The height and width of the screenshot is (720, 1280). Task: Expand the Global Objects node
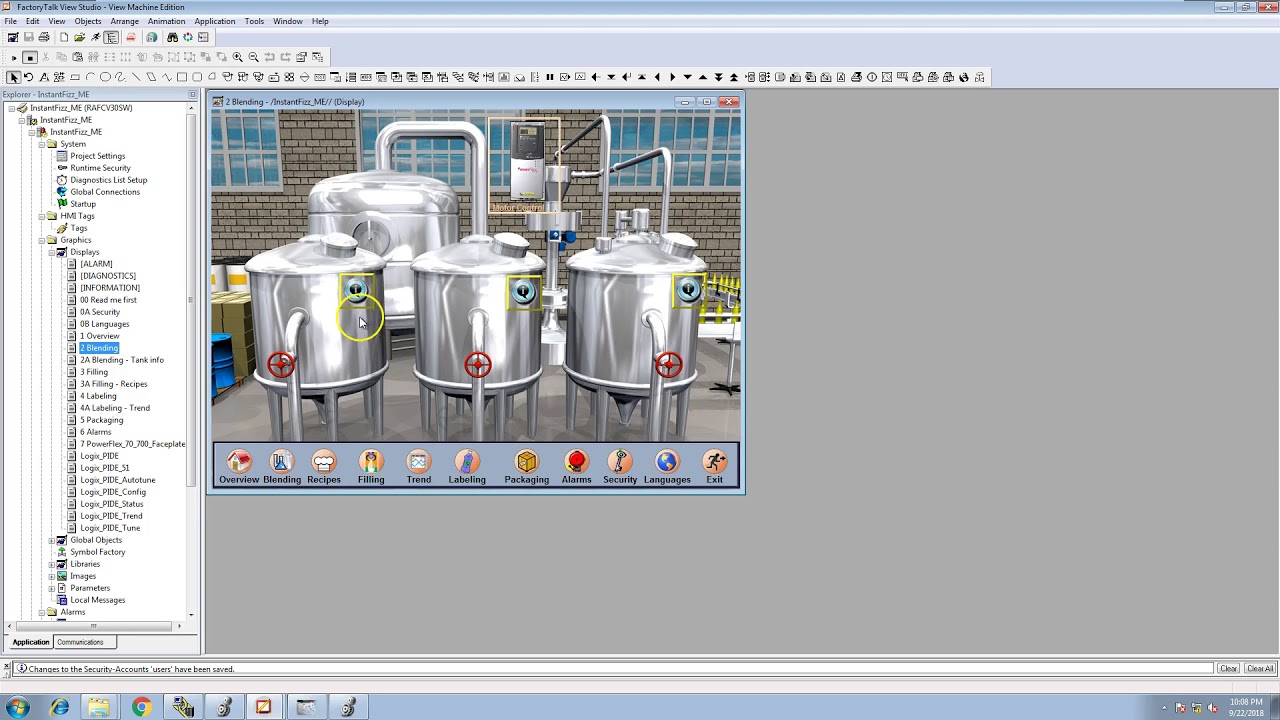[51, 540]
